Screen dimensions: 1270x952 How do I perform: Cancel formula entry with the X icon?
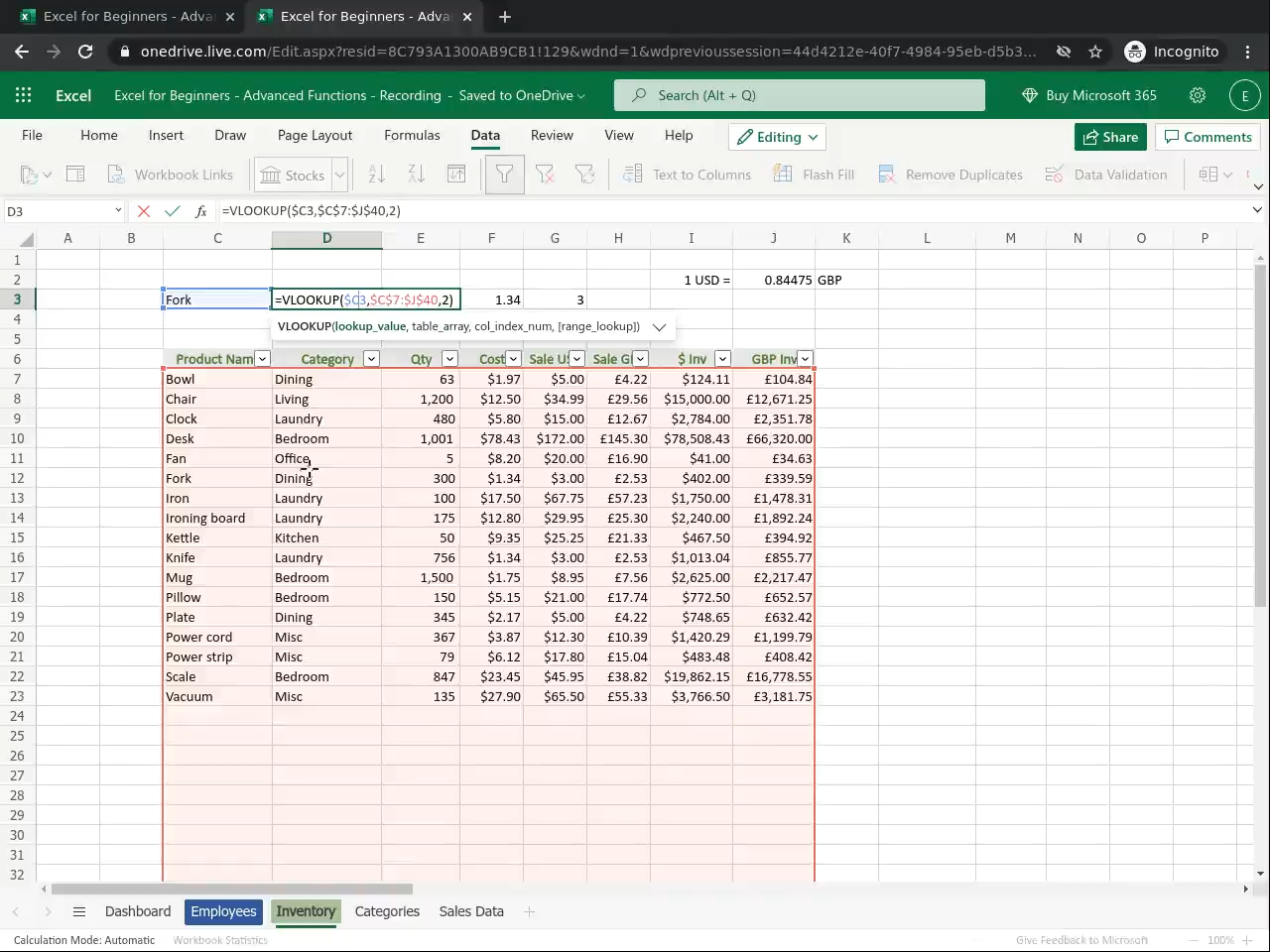click(144, 211)
